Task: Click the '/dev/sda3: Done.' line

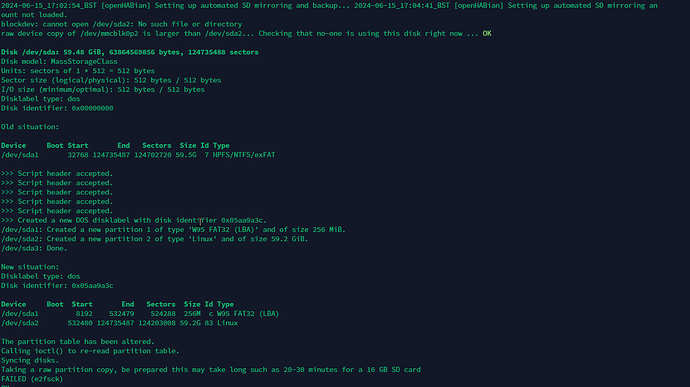Action: pyautogui.click(x=34, y=248)
